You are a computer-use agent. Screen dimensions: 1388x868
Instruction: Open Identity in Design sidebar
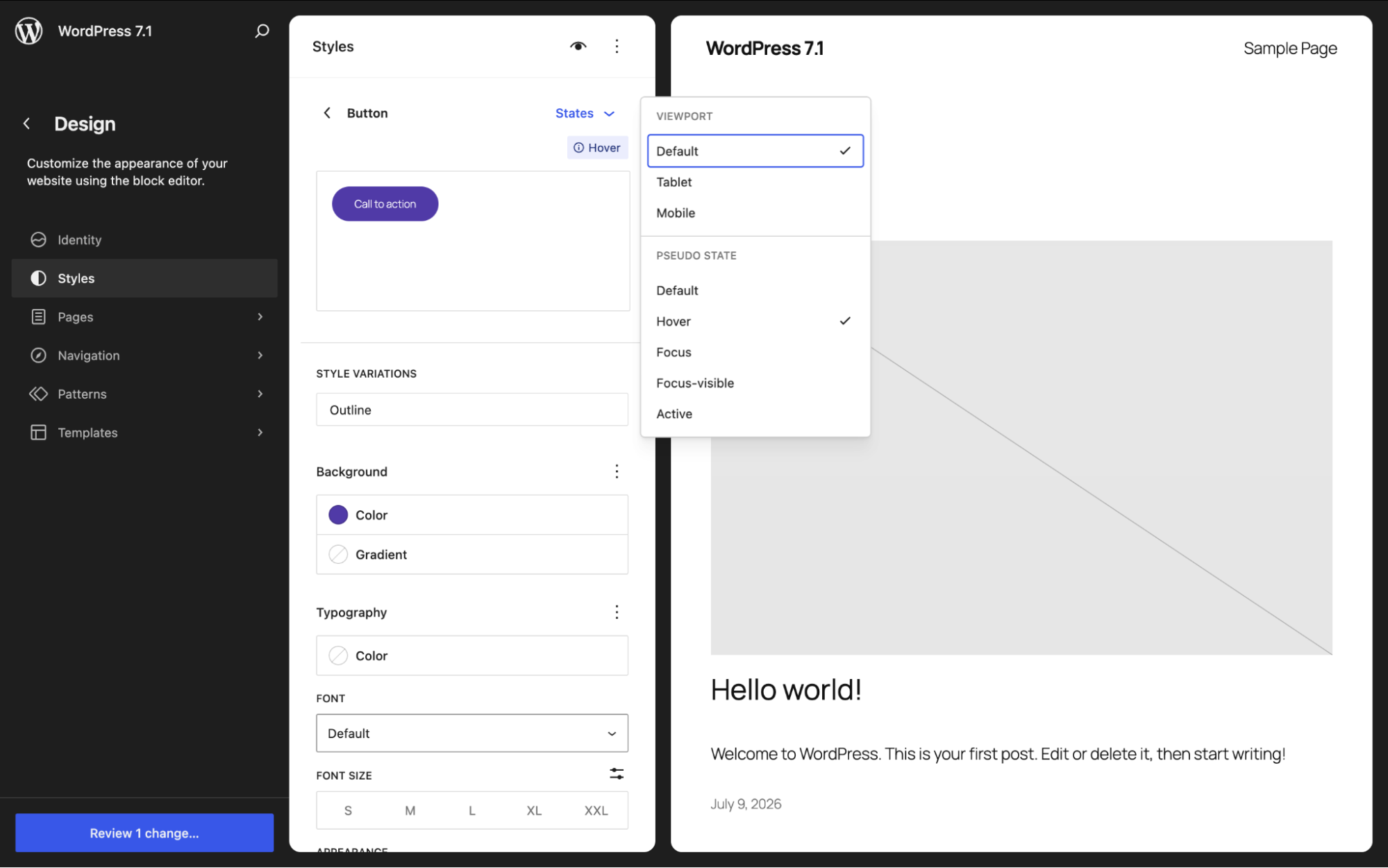point(144,240)
